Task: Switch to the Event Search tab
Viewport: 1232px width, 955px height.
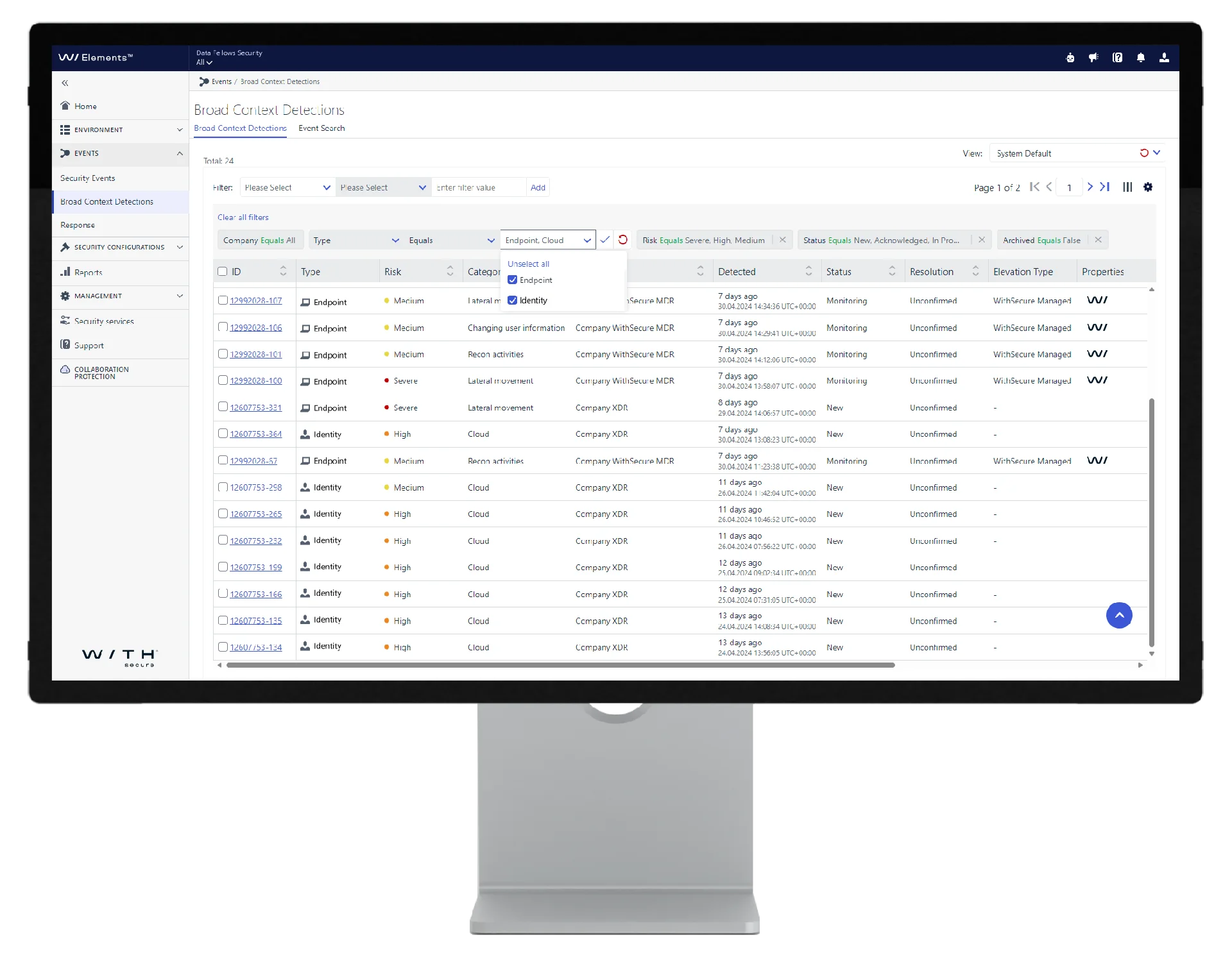Action: pyautogui.click(x=321, y=128)
